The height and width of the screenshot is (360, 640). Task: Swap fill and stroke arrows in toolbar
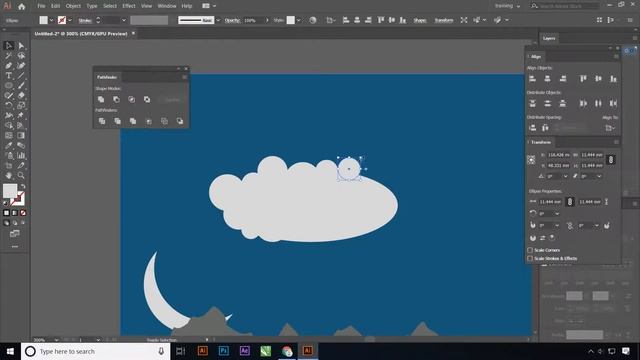click(23, 187)
